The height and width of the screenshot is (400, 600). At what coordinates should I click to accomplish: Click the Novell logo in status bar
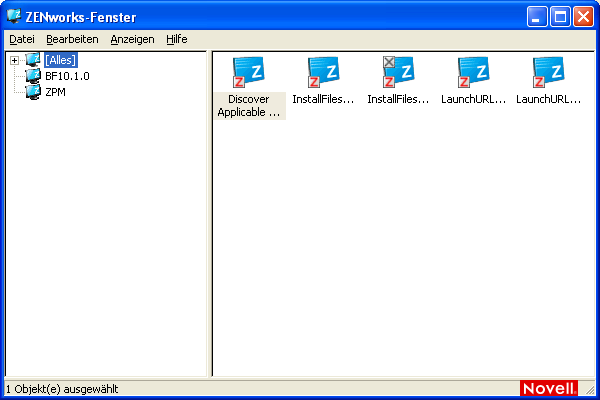pos(549,389)
